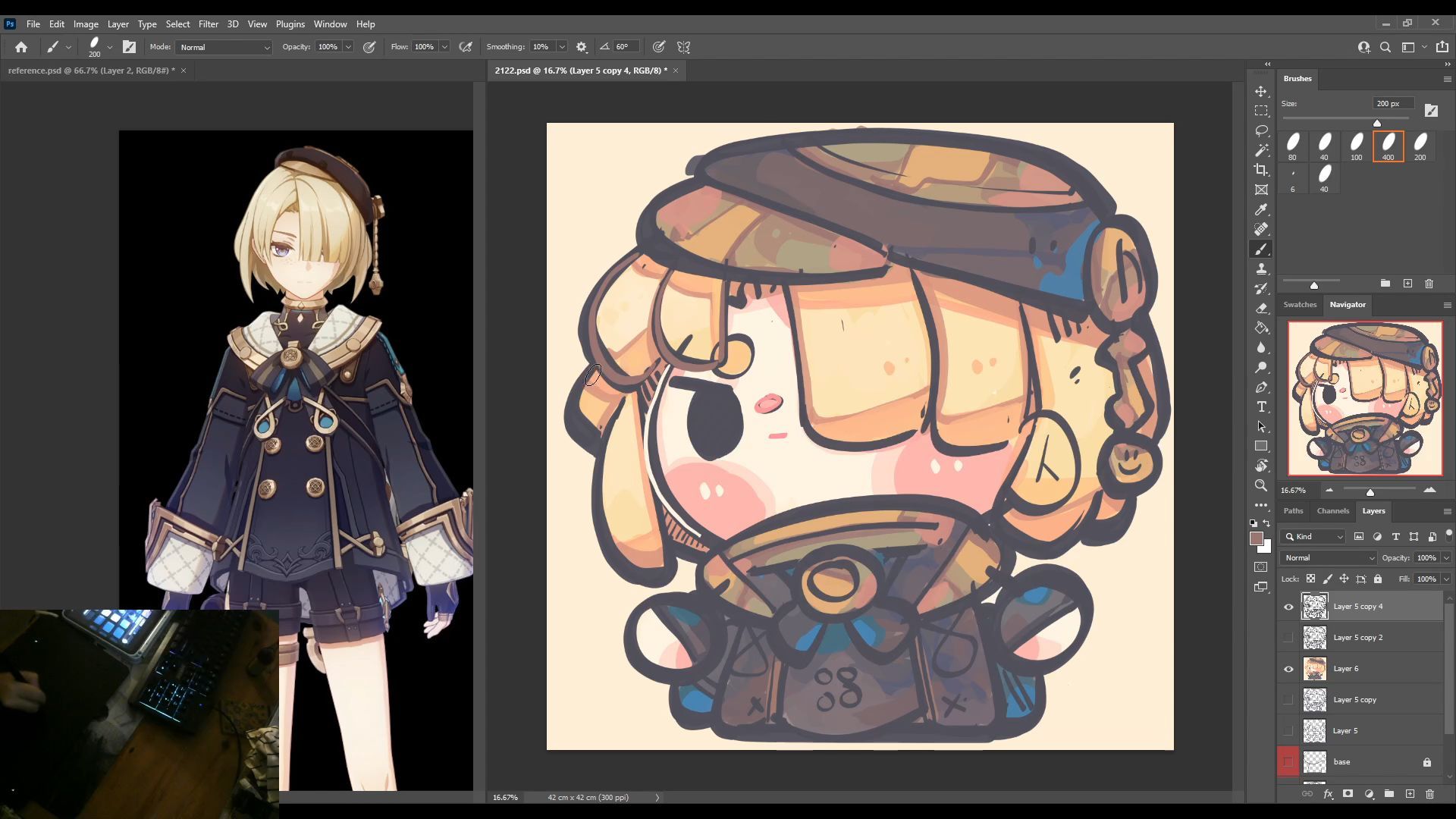Select the Type tool
Image resolution: width=1456 pixels, height=819 pixels.
pyautogui.click(x=1261, y=406)
